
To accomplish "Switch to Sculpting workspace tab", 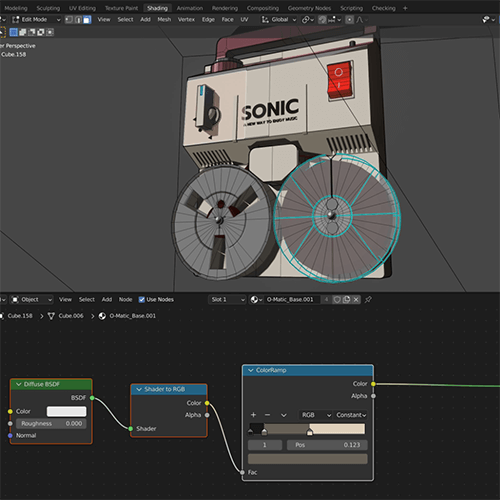I will 48,8.
